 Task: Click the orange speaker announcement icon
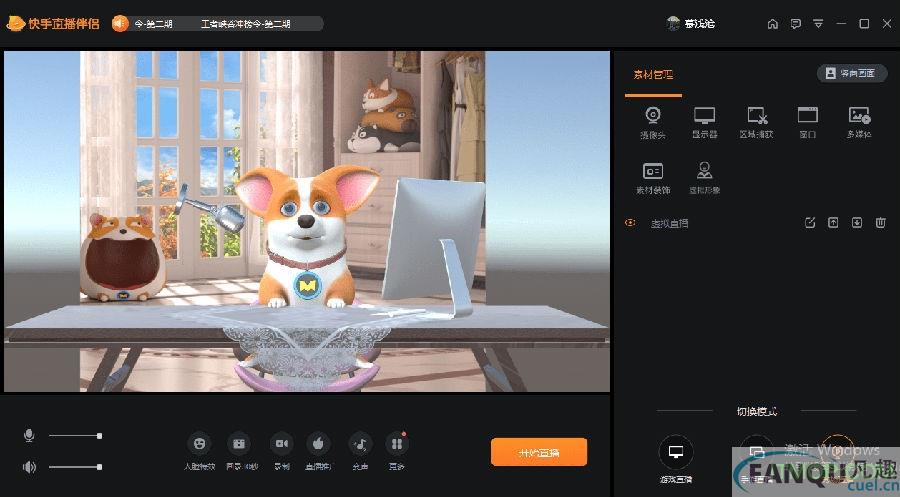(120, 24)
